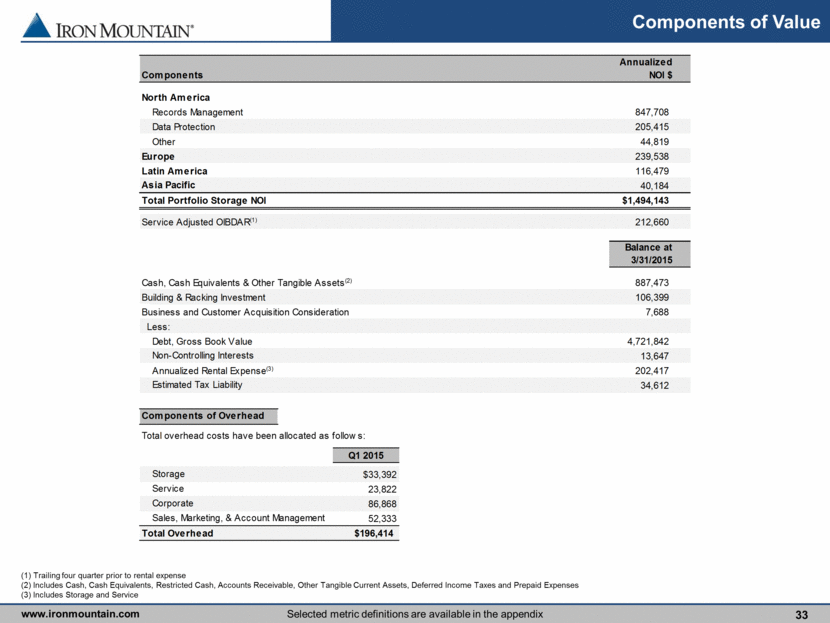Select 'Business and Customer Acquisition Consideration'

point(245,312)
